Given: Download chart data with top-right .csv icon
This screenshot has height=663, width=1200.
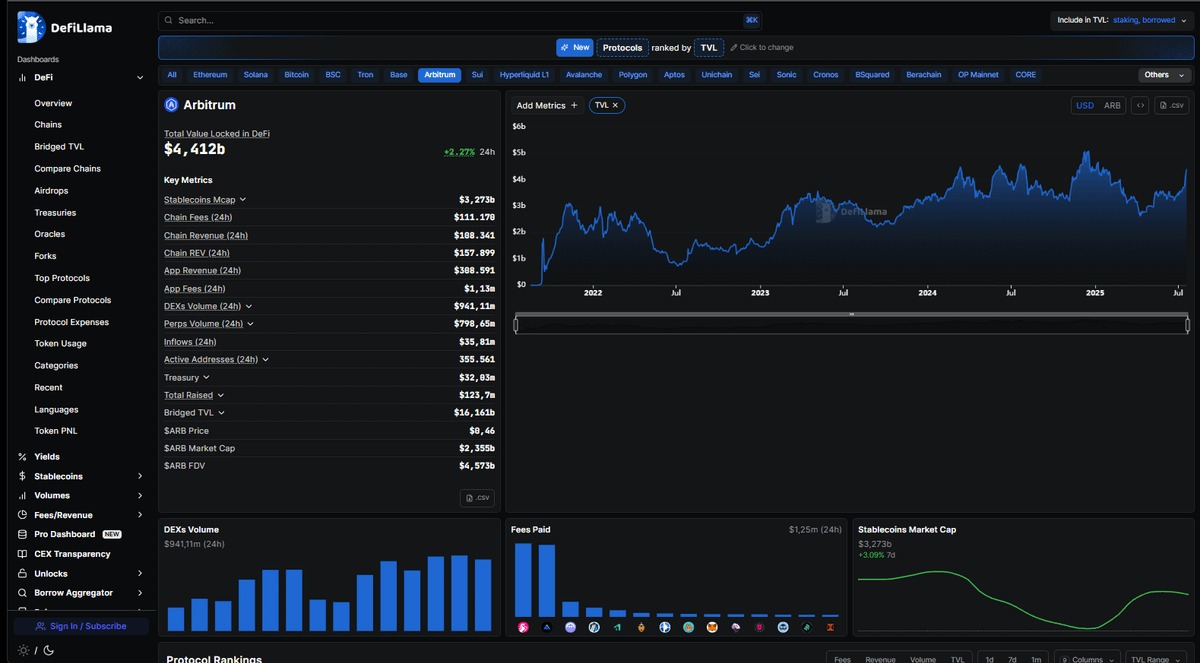Looking at the screenshot, I should [x=1172, y=105].
